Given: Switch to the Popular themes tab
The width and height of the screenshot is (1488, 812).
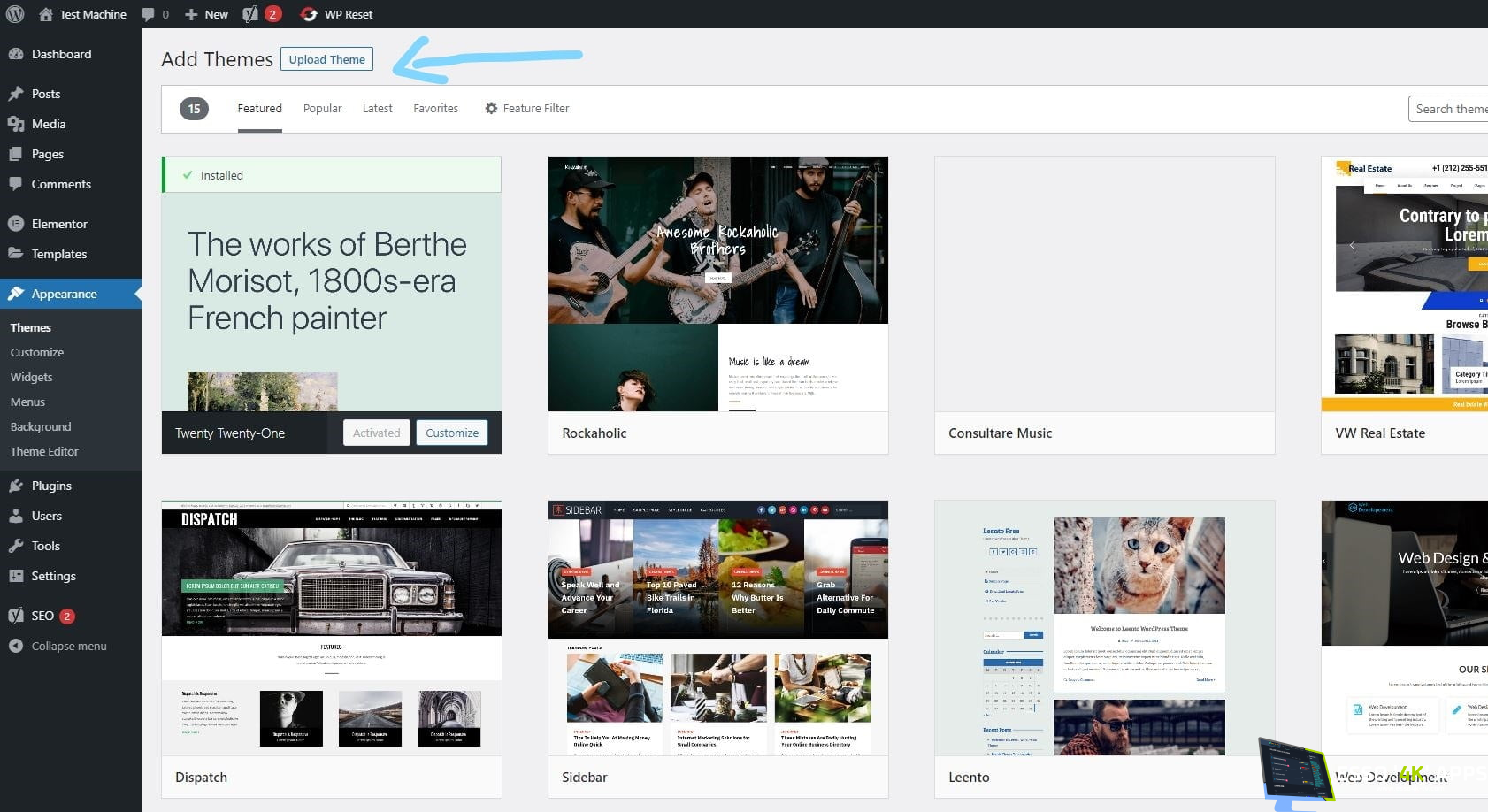Looking at the screenshot, I should 322,108.
